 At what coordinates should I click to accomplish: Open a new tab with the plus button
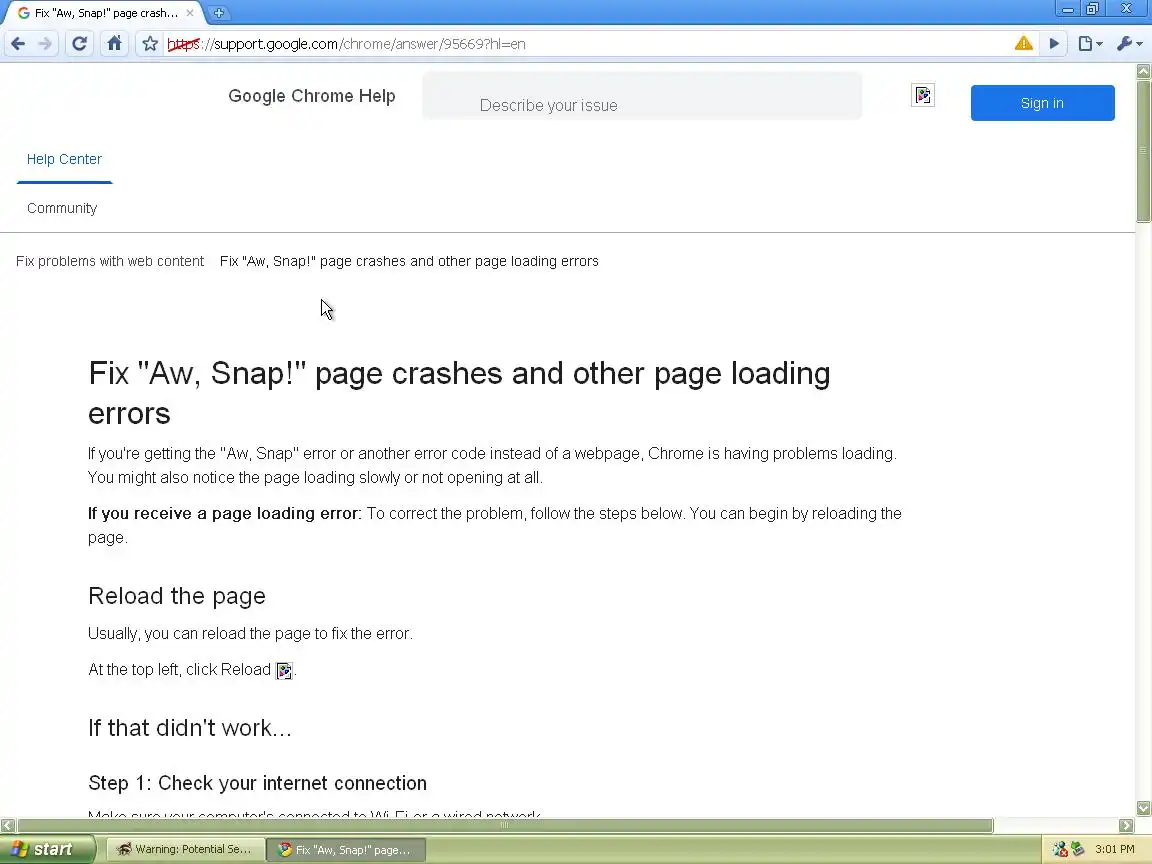tap(218, 12)
